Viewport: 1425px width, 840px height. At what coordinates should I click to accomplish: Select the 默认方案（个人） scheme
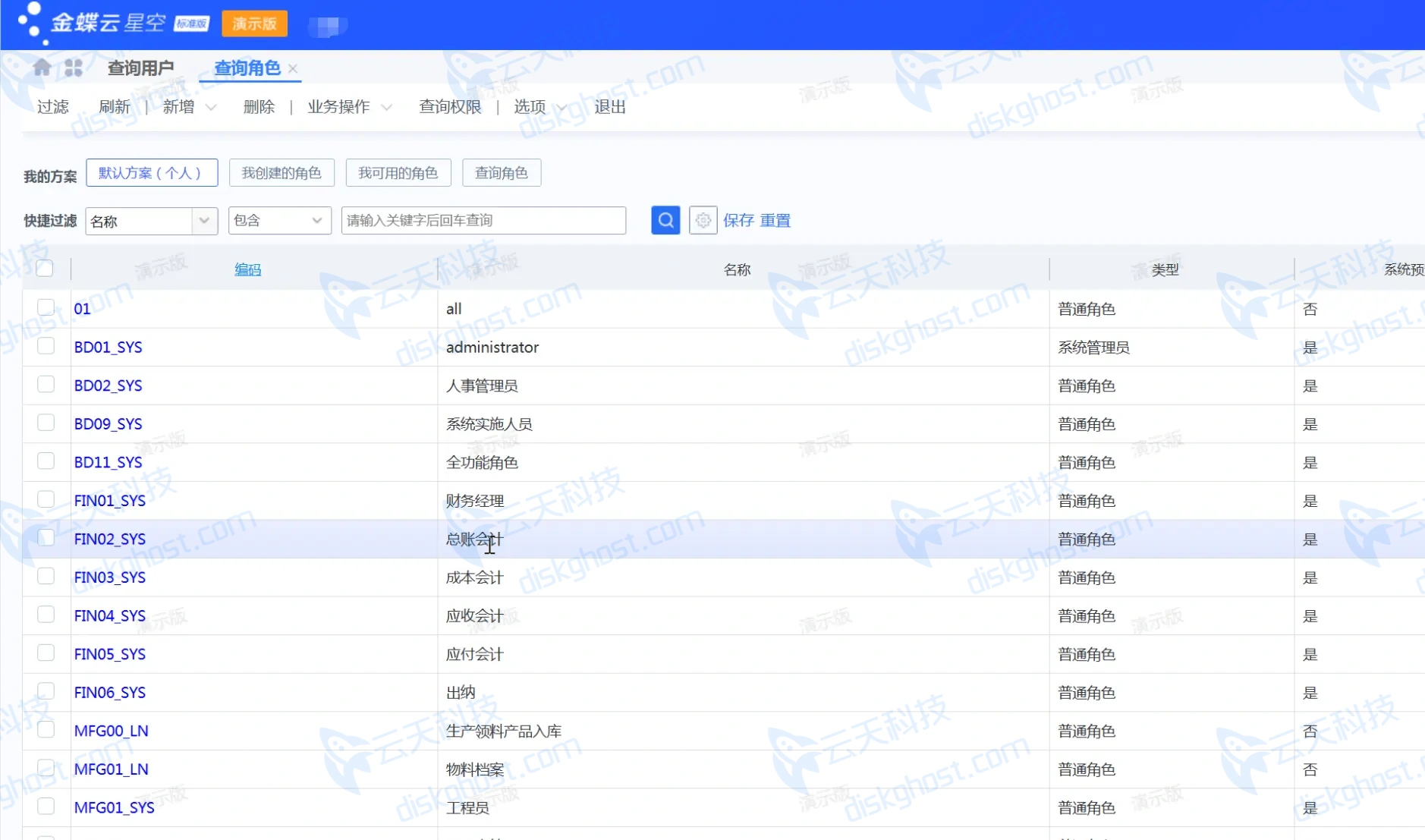coord(152,173)
